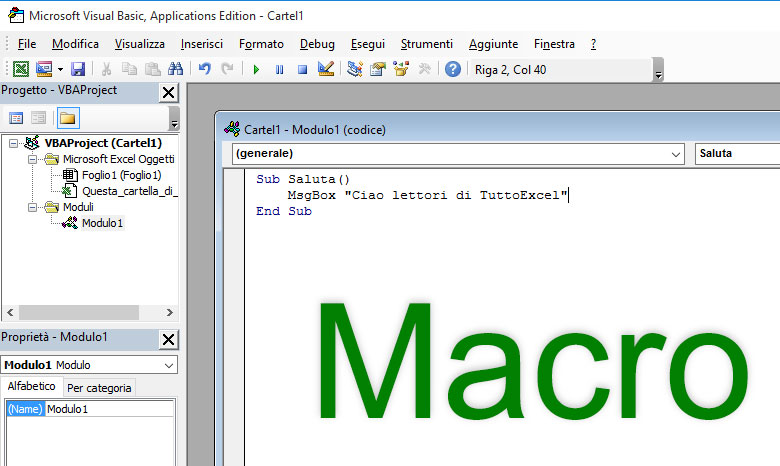Click the Cartel1 - Modulo1 (codice) title bar
Screen dimensions: 780x466
[500, 130]
